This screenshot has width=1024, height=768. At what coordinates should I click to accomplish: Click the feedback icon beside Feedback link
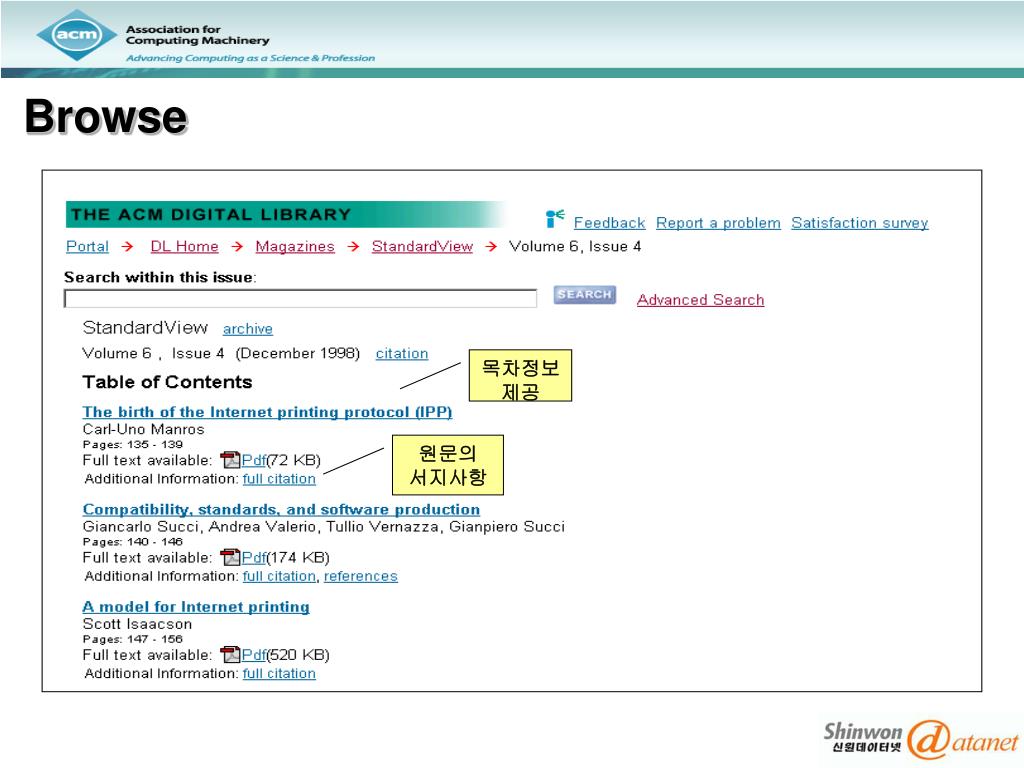tap(554, 219)
